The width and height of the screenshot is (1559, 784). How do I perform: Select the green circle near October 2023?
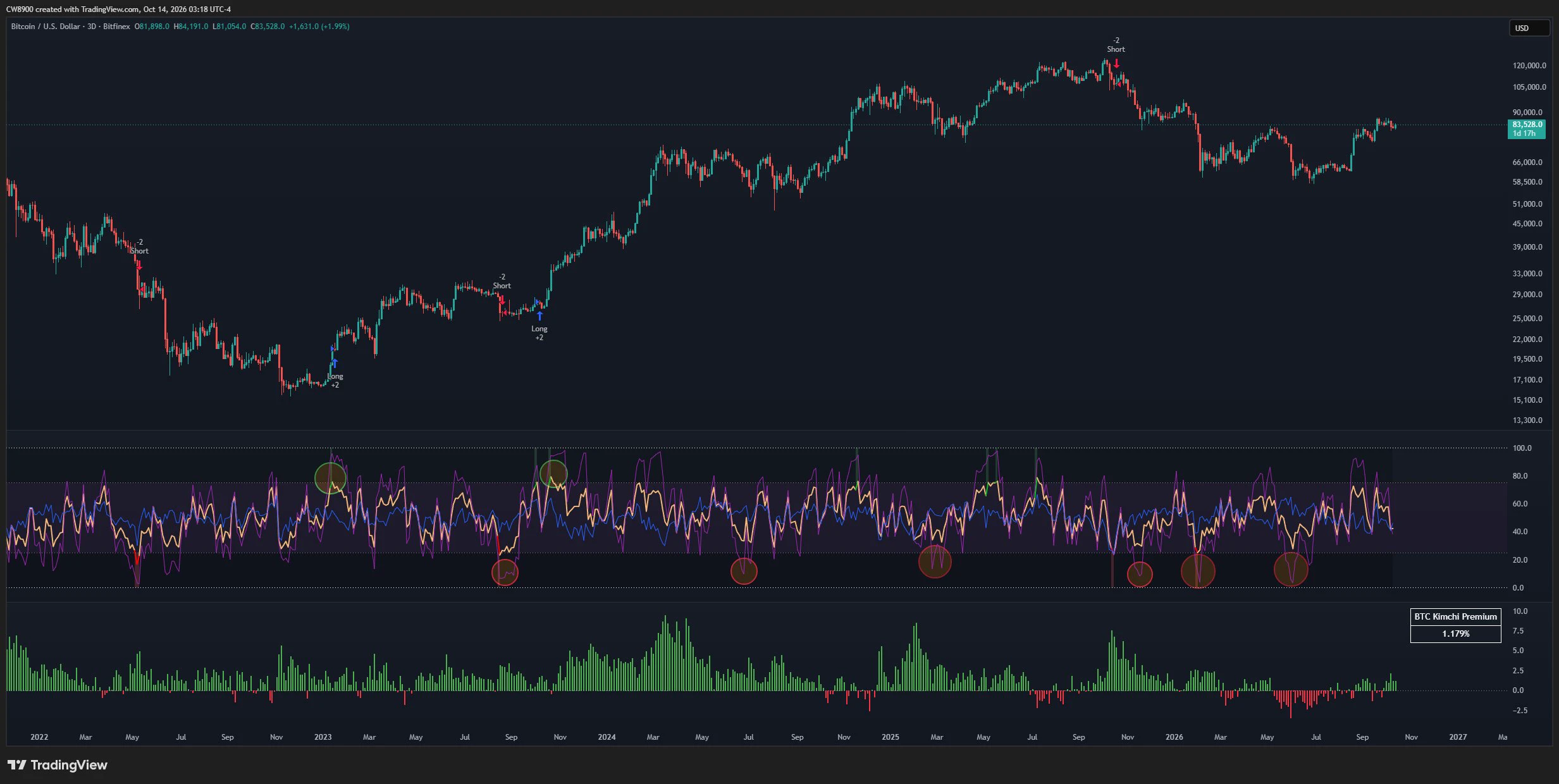point(553,473)
